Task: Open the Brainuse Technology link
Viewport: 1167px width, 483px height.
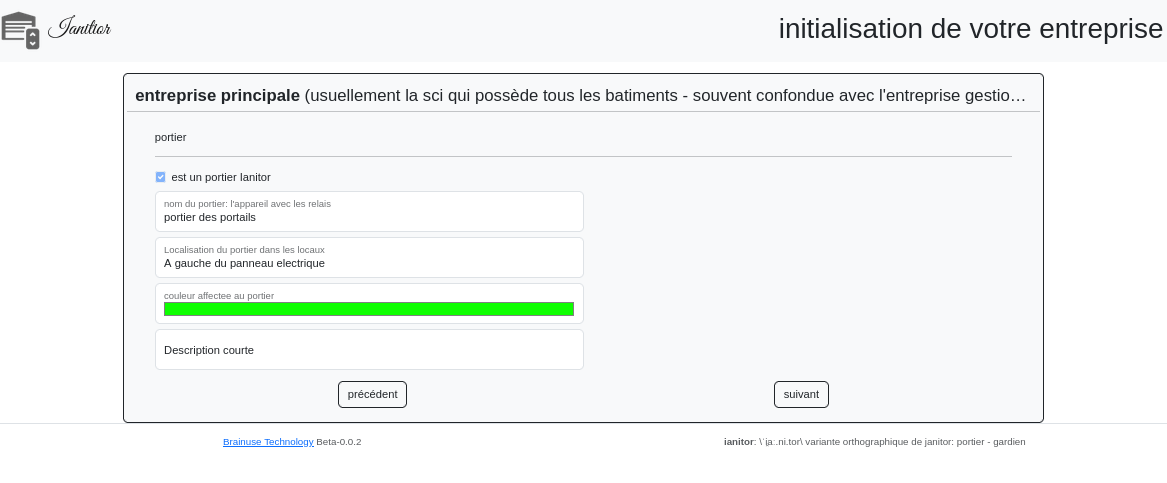Action: (x=268, y=442)
